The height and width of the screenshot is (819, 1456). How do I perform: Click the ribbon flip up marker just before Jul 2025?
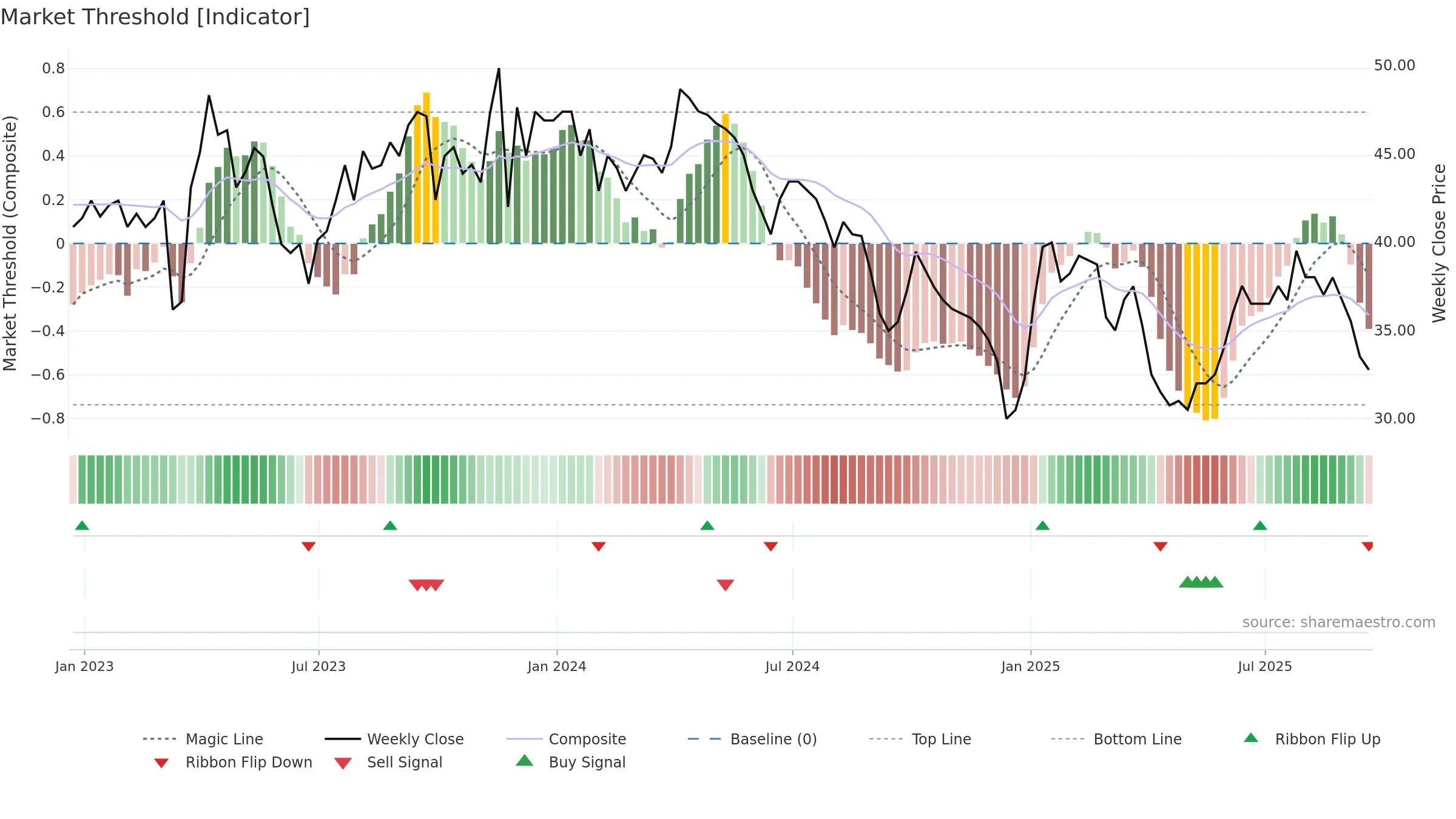pos(1260,525)
